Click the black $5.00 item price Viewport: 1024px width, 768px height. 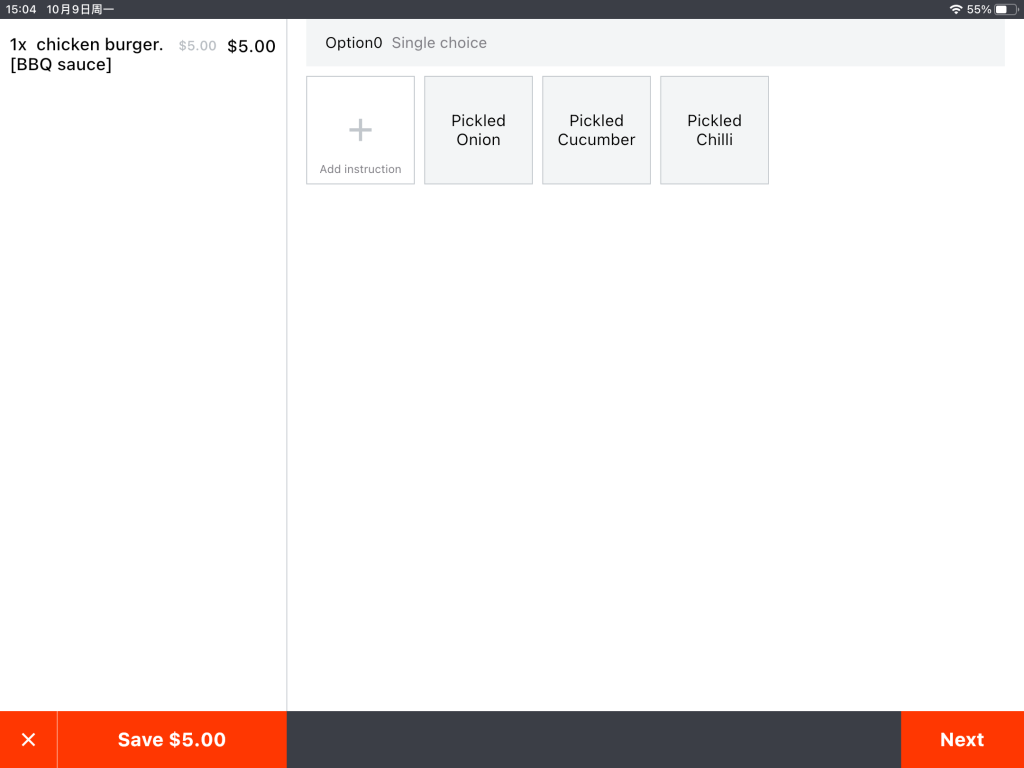pos(251,46)
